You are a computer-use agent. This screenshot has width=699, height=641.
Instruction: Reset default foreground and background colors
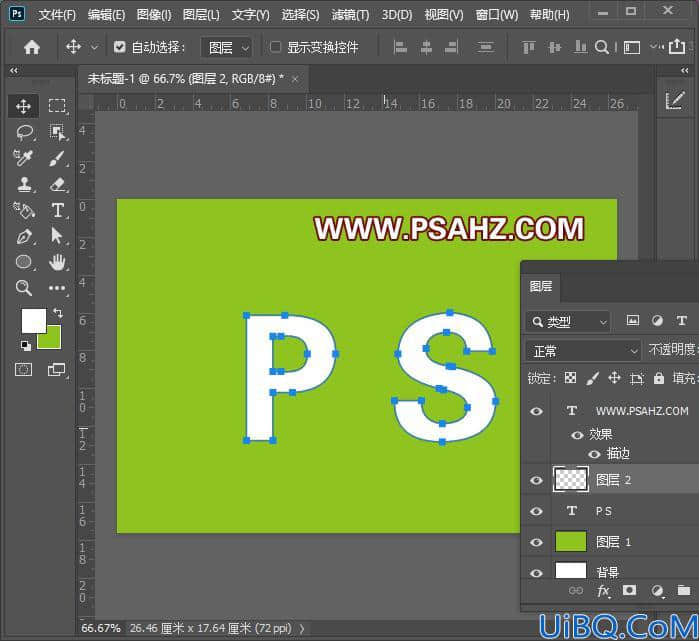click(x=25, y=345)
